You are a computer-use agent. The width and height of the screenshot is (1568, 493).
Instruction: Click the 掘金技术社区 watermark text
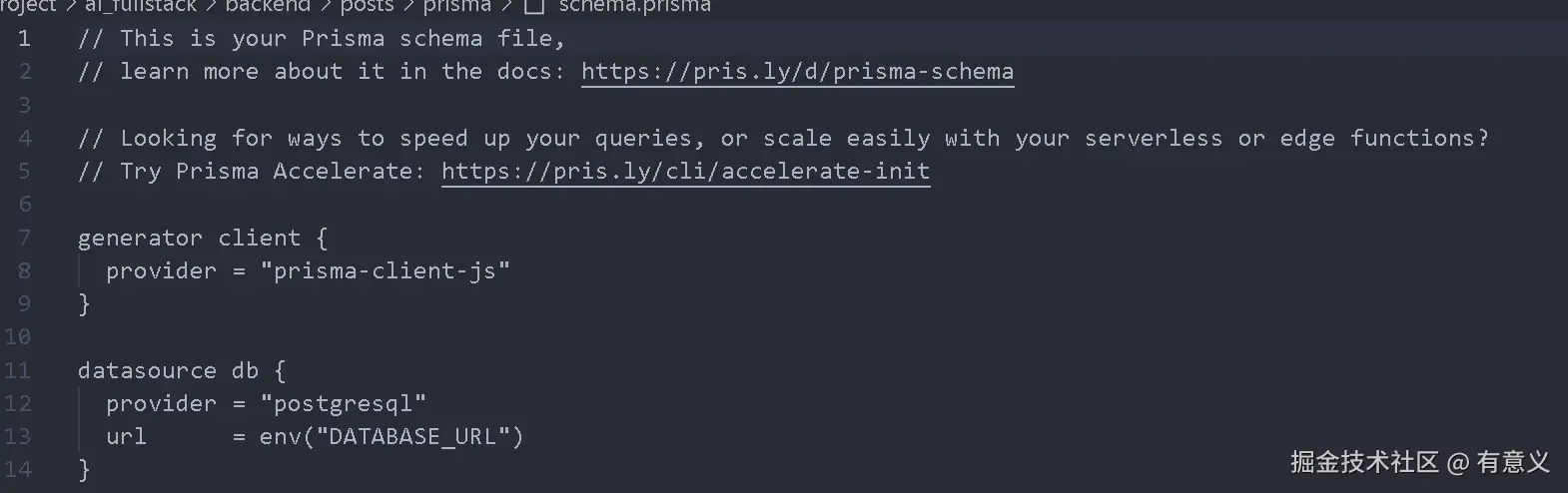pos(1364,462)
